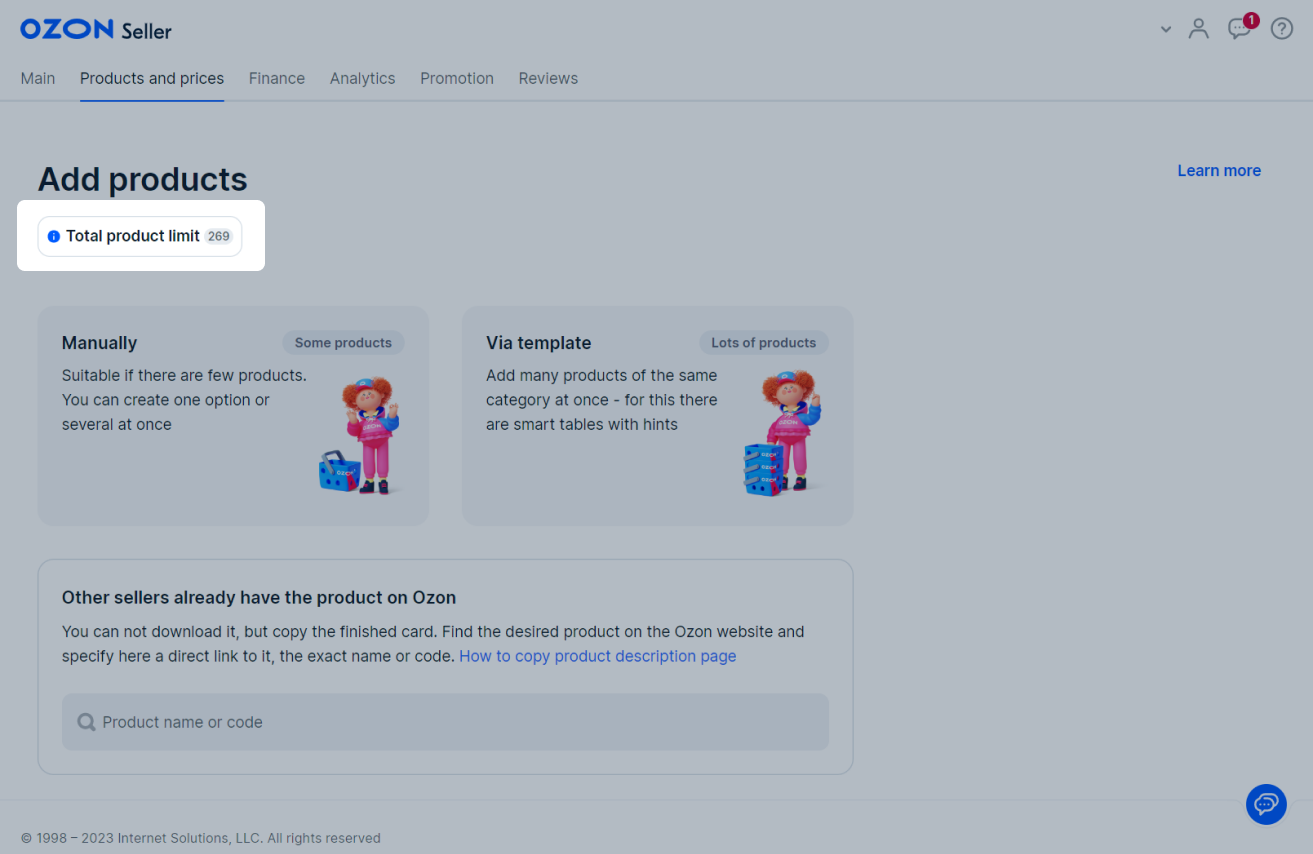The image size is (1313, 854).
Task: Click the Lots of products badge
Action: [x=763, y=342]
